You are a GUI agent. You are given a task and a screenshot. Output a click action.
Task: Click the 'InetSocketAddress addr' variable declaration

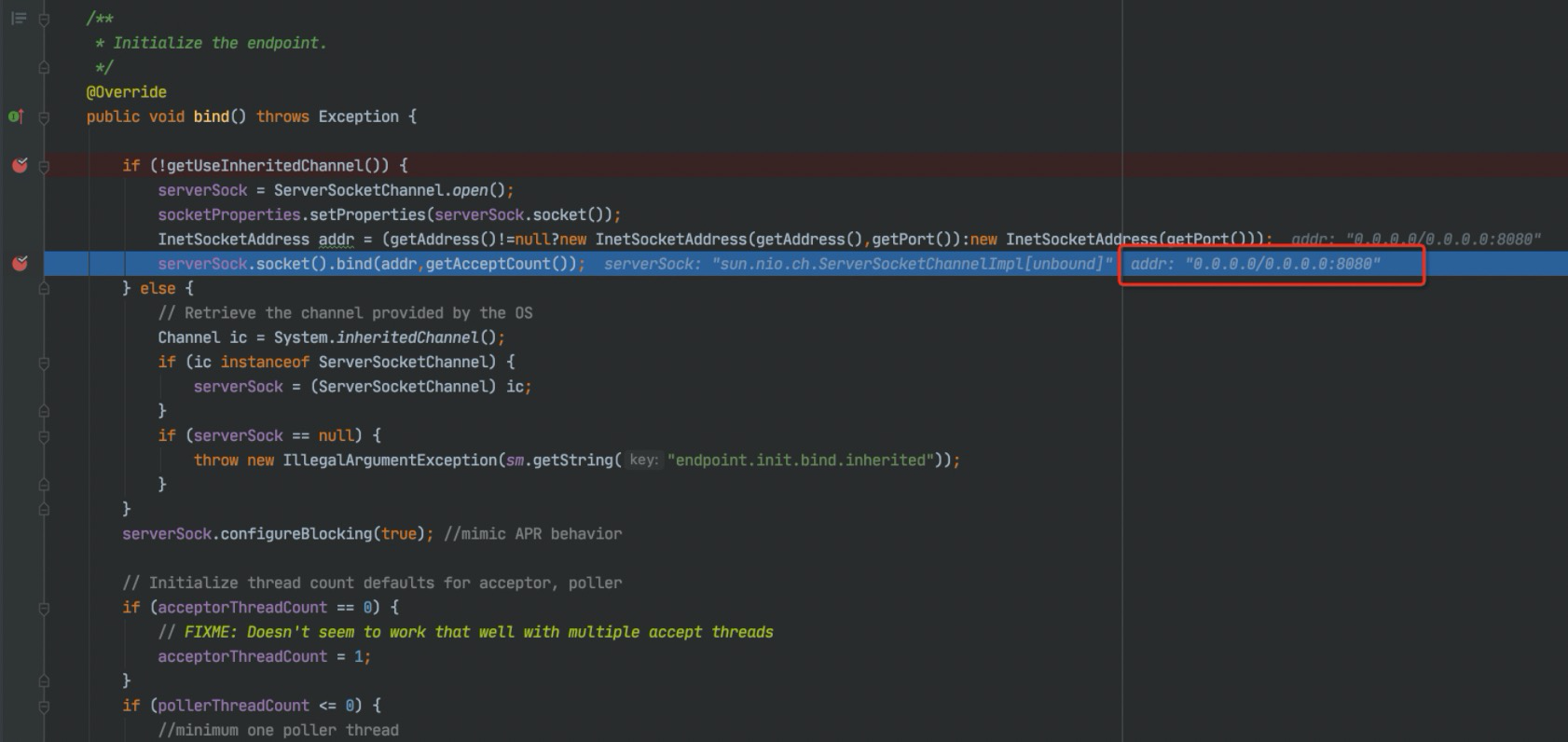(256, 240)
